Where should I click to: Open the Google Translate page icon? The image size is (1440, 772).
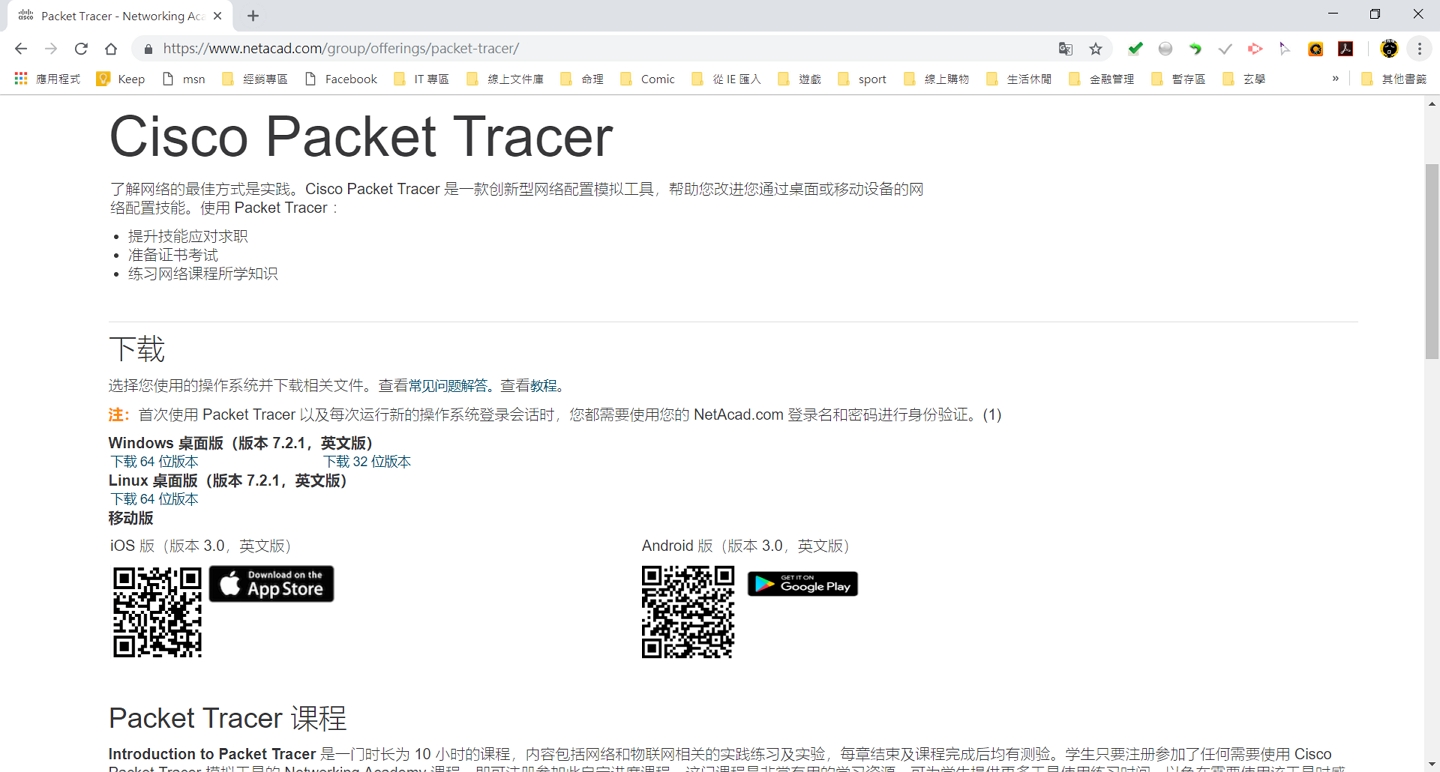click(1066, 48)
